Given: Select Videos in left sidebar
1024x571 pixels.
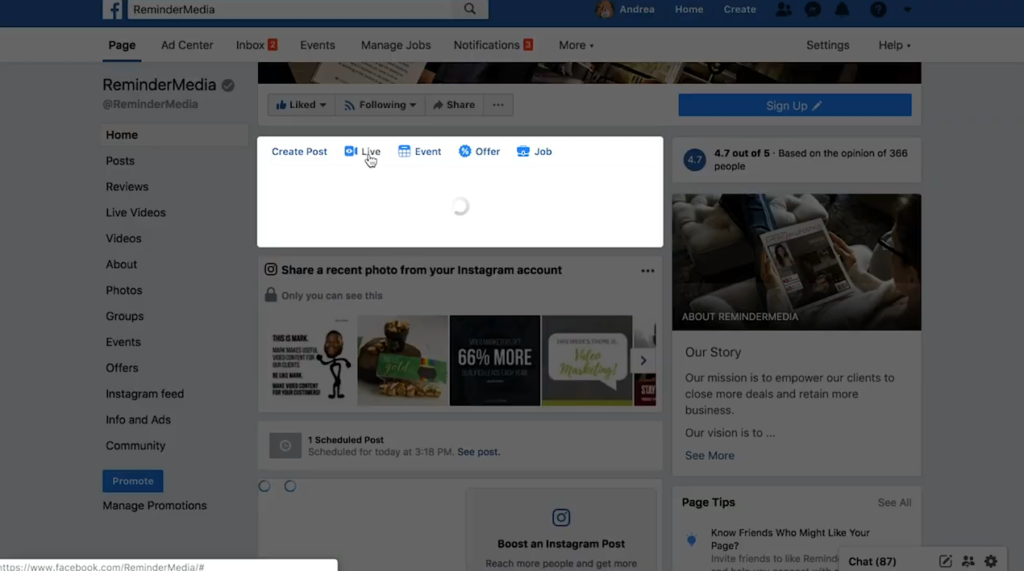Looking at the screenshot, I should [123, 238].
